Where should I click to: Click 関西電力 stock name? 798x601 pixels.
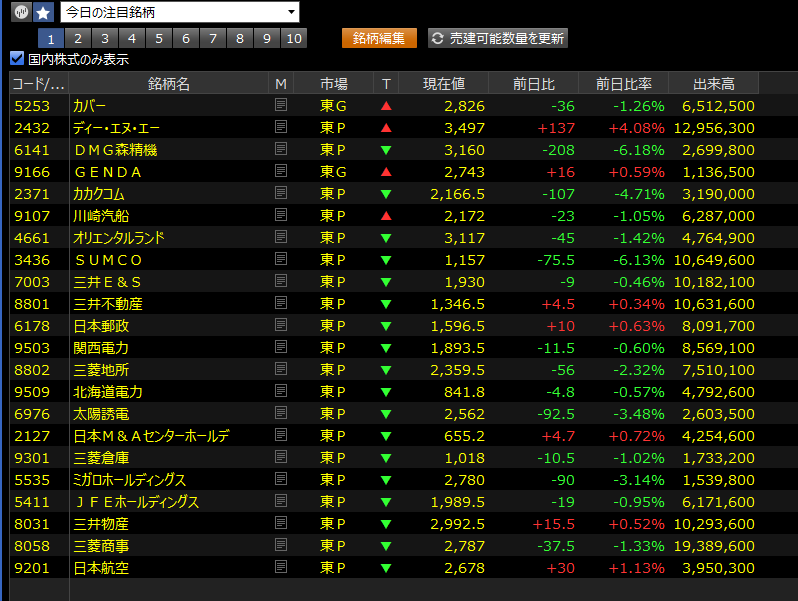click(x=101, y=348)
